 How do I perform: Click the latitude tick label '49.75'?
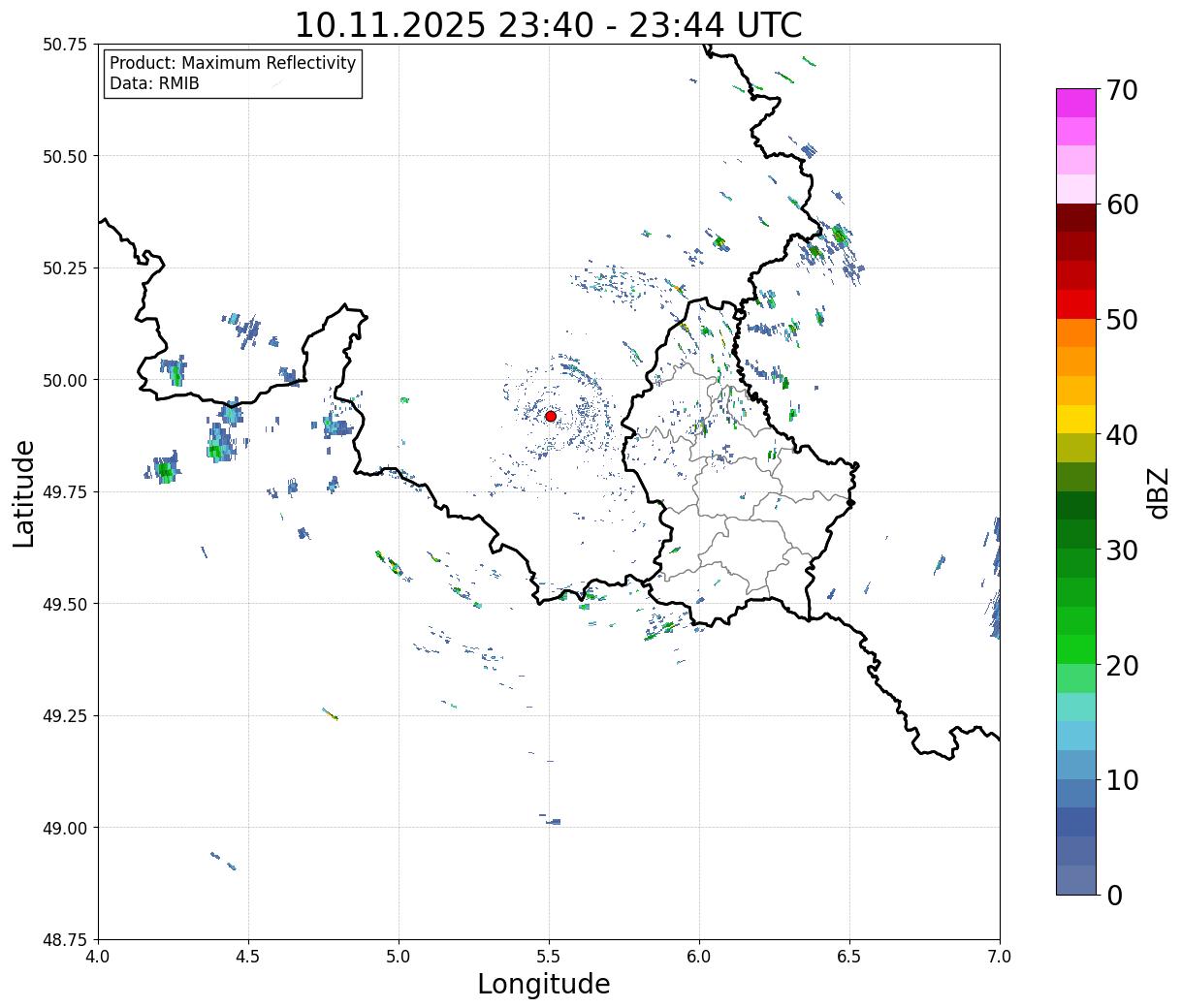click(x=66, y=492)
